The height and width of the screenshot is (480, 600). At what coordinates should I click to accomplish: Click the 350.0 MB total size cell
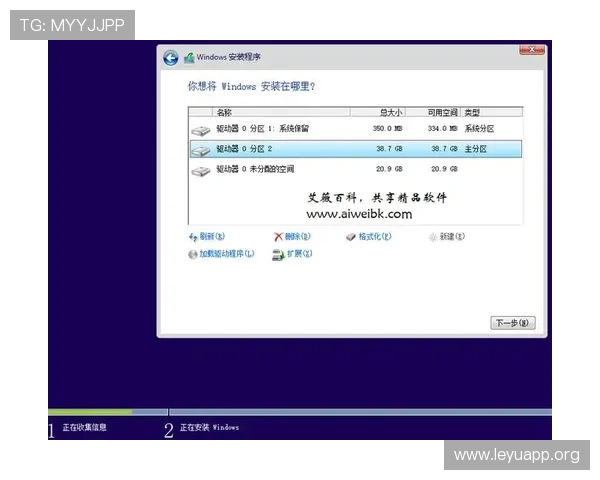pos(388,129)
